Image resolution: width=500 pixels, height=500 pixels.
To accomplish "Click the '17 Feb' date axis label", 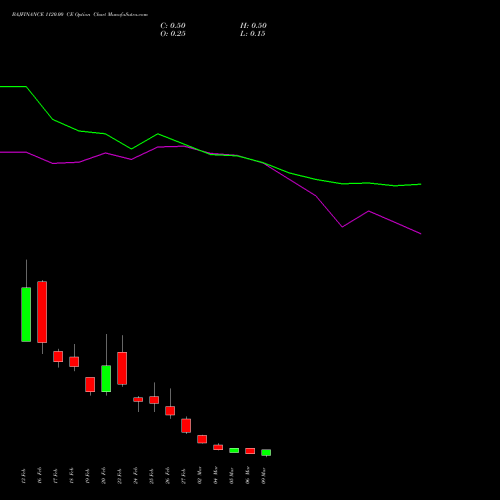I will tap(55, 476).
